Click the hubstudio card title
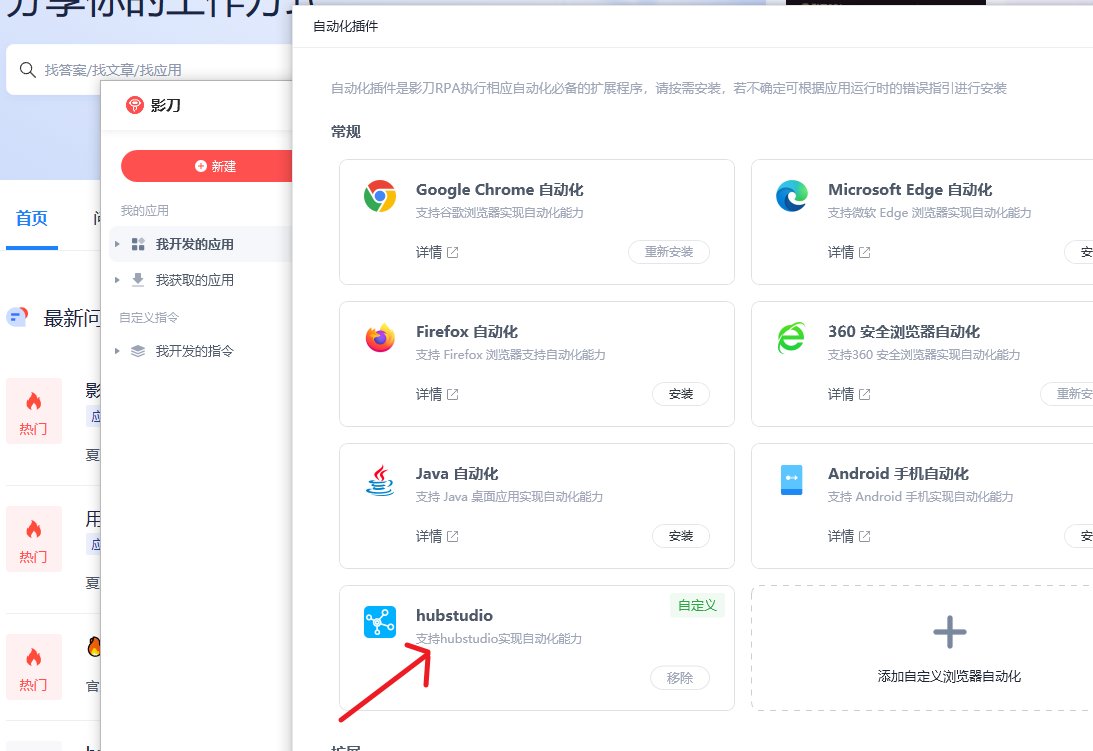 point(454,616)
